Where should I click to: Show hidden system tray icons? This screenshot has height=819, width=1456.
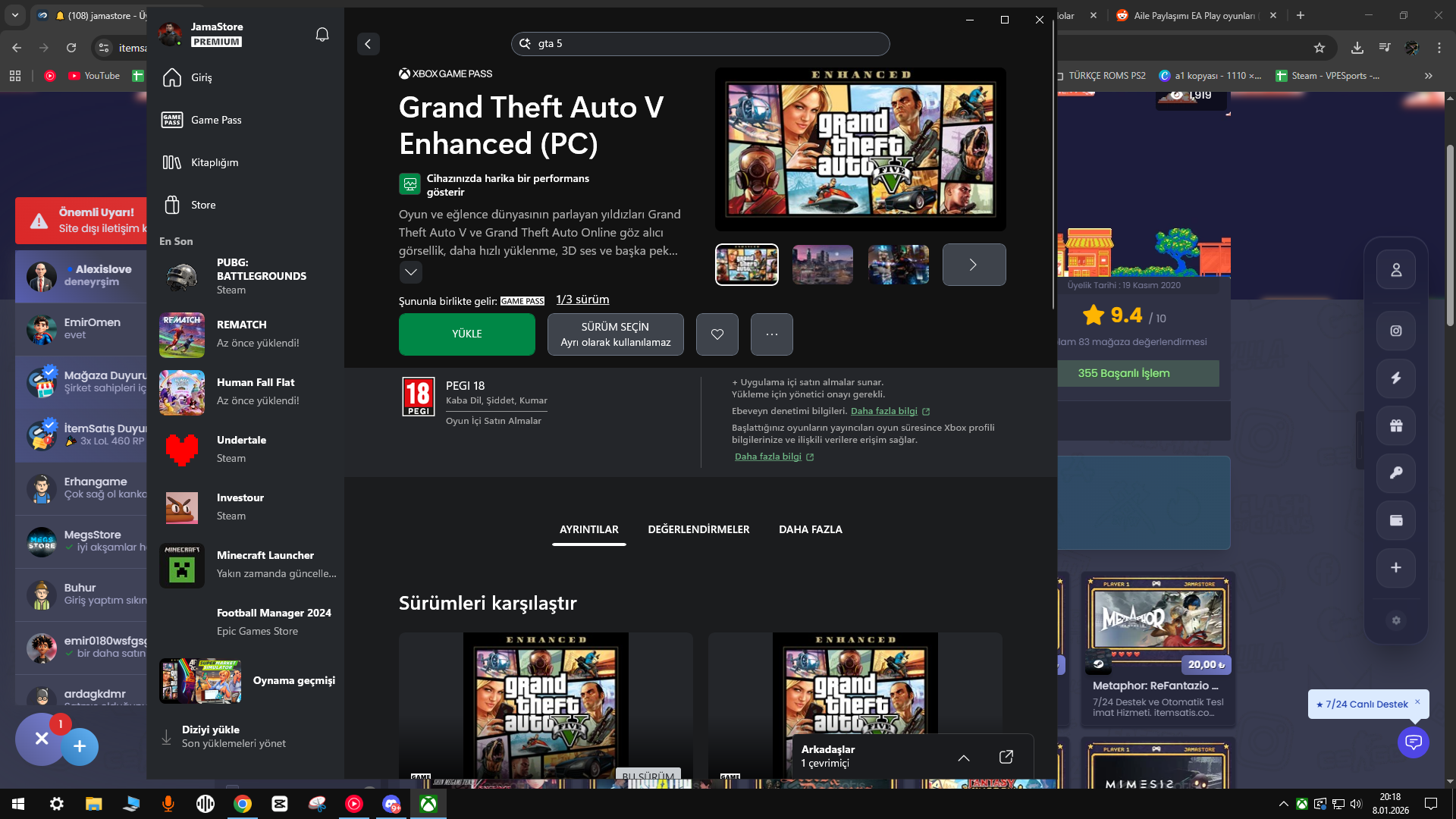click(1283, 804)
